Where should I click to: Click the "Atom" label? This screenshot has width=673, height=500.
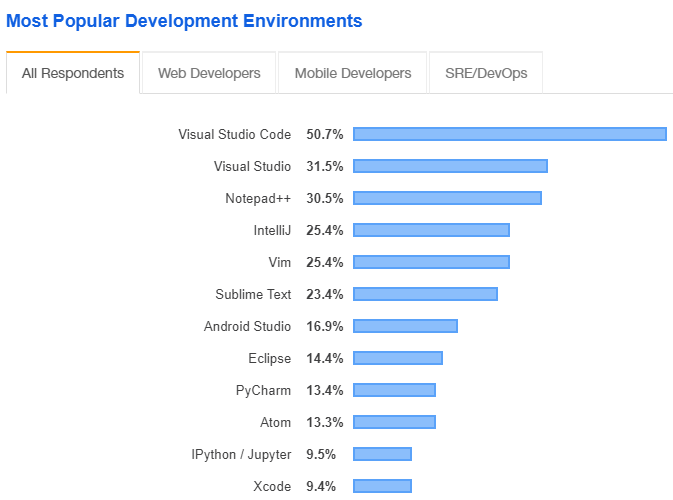pos(275,422)
